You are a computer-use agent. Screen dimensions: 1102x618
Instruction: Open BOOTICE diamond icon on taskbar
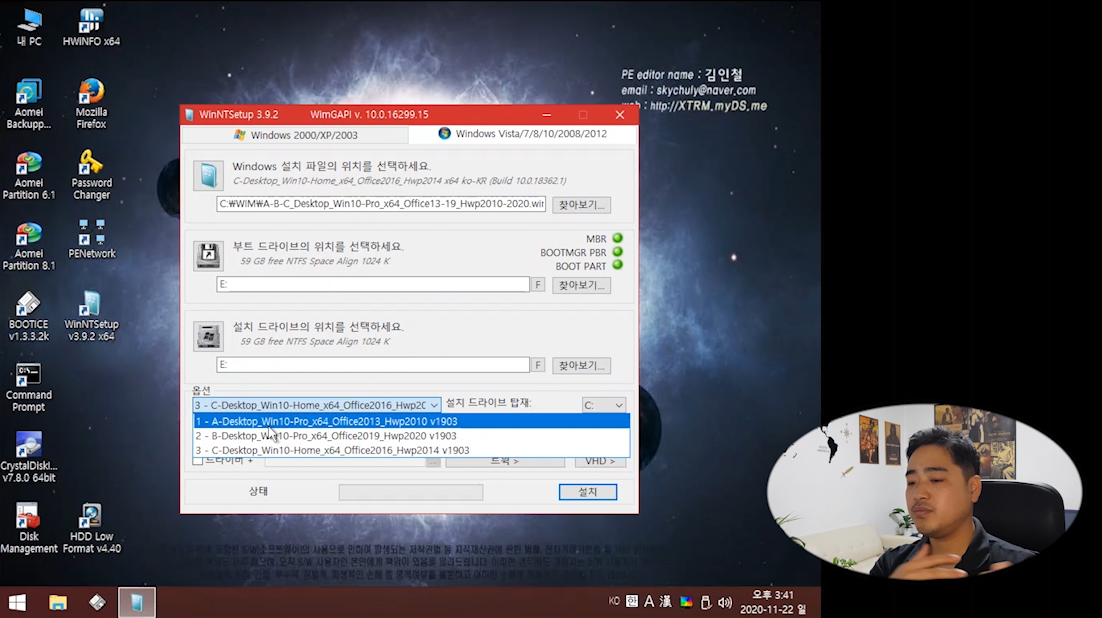click(97, 603)
